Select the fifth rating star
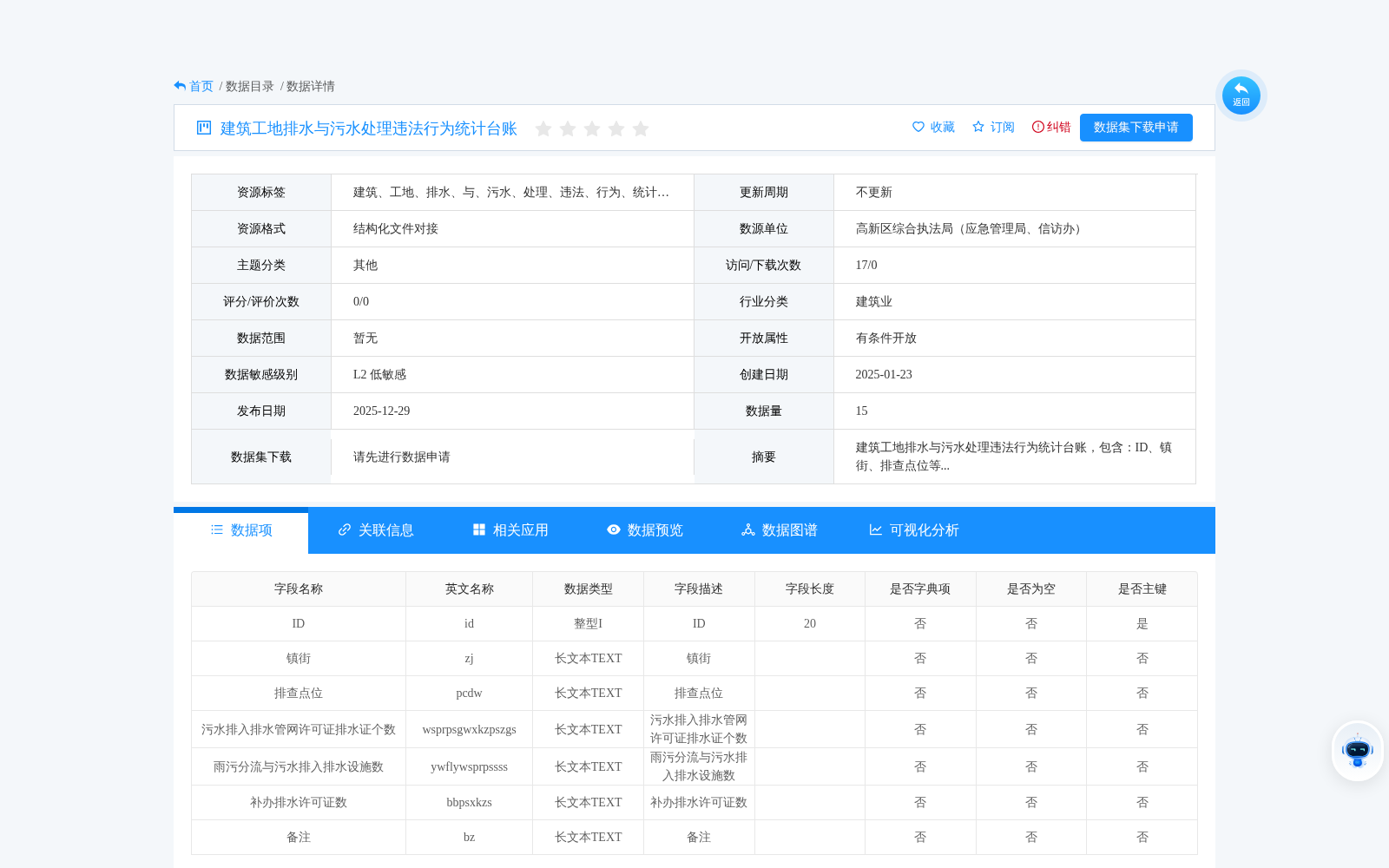Image resolution: width=1389 pixels, height=868 pixels. [x=641, y=128]
